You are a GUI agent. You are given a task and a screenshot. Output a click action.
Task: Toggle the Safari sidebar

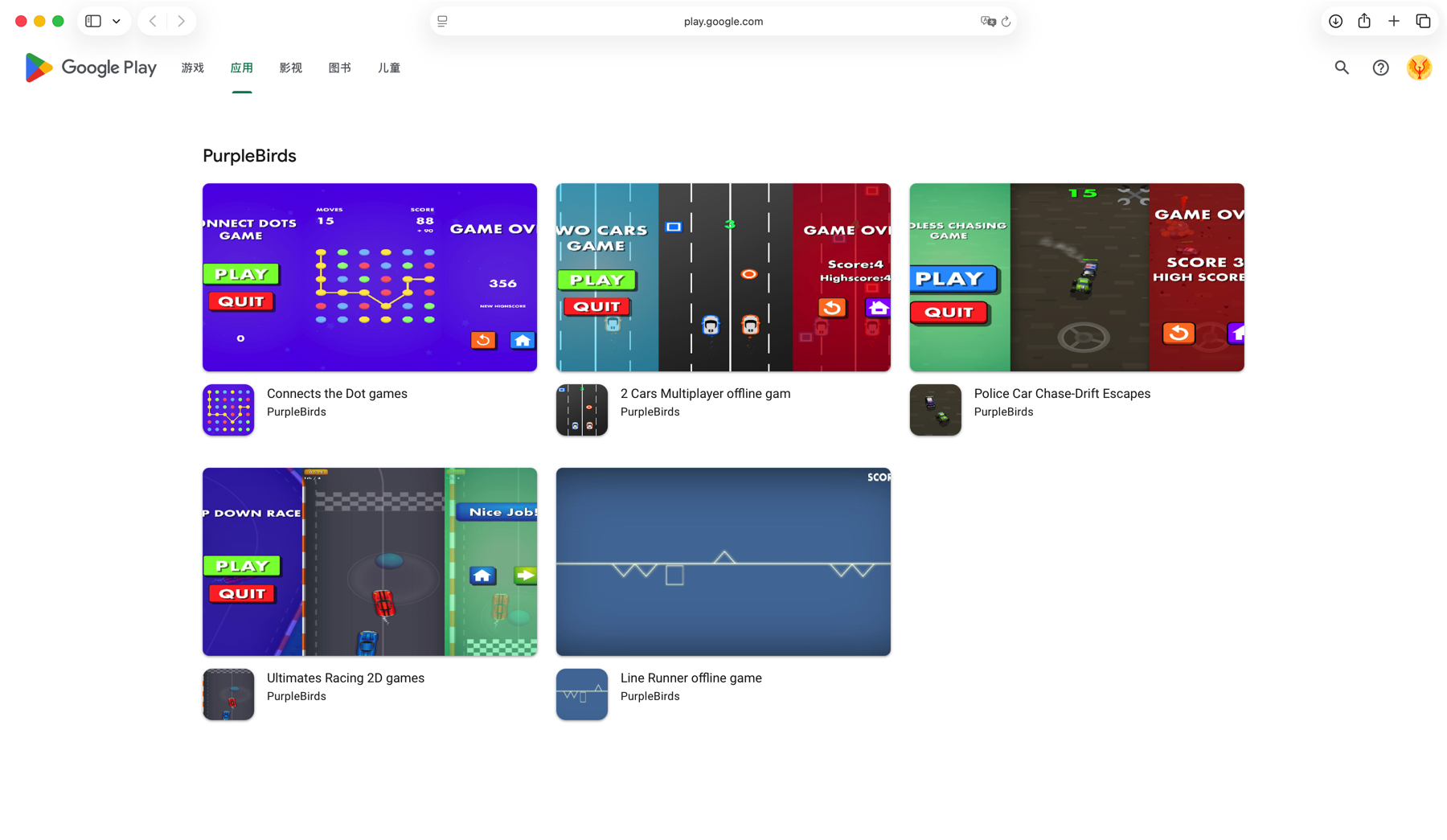point(93,22)
